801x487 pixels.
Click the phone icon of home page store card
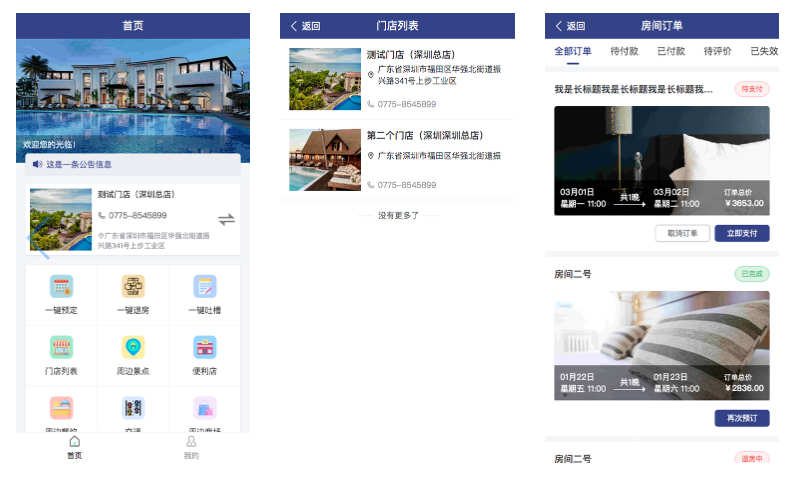pos(102,215)
